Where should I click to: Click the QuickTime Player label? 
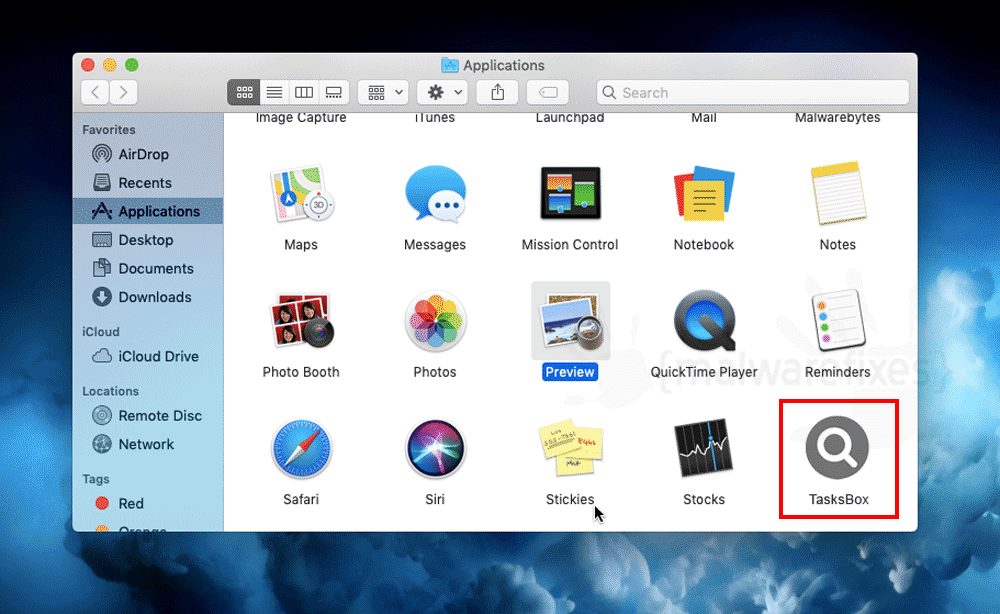click(704, 372)
